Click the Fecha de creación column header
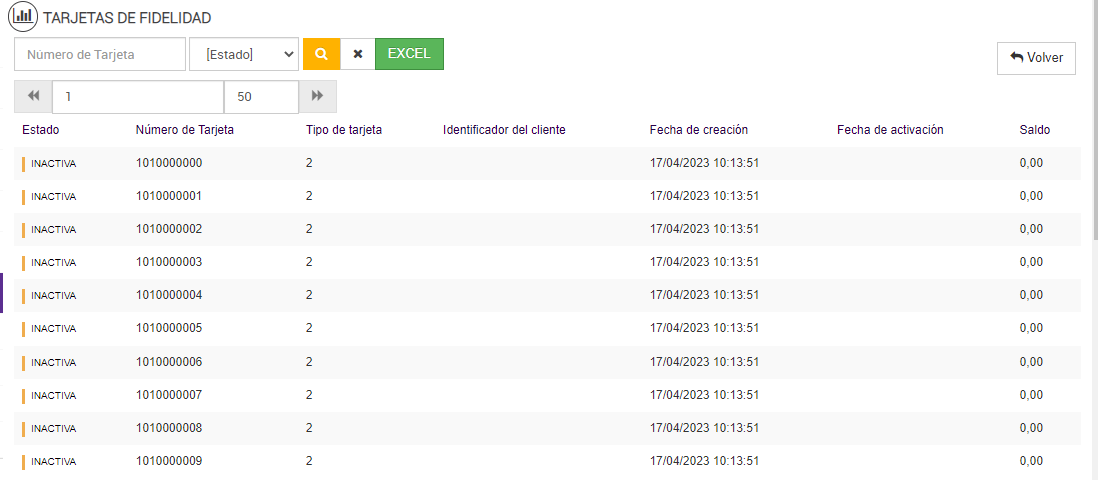The width and height of the screenshot is (1098, 480). tap(698, 130)
